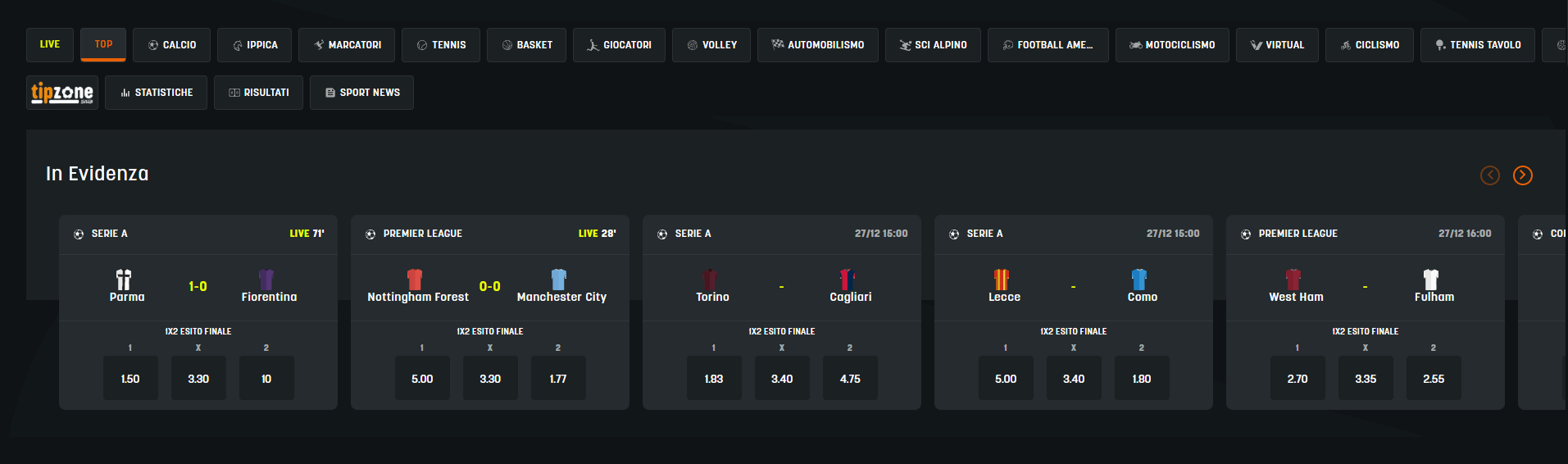Click Como team name
The width and height of the screenshot is (1568, 464).
[x=1143, y=297]
